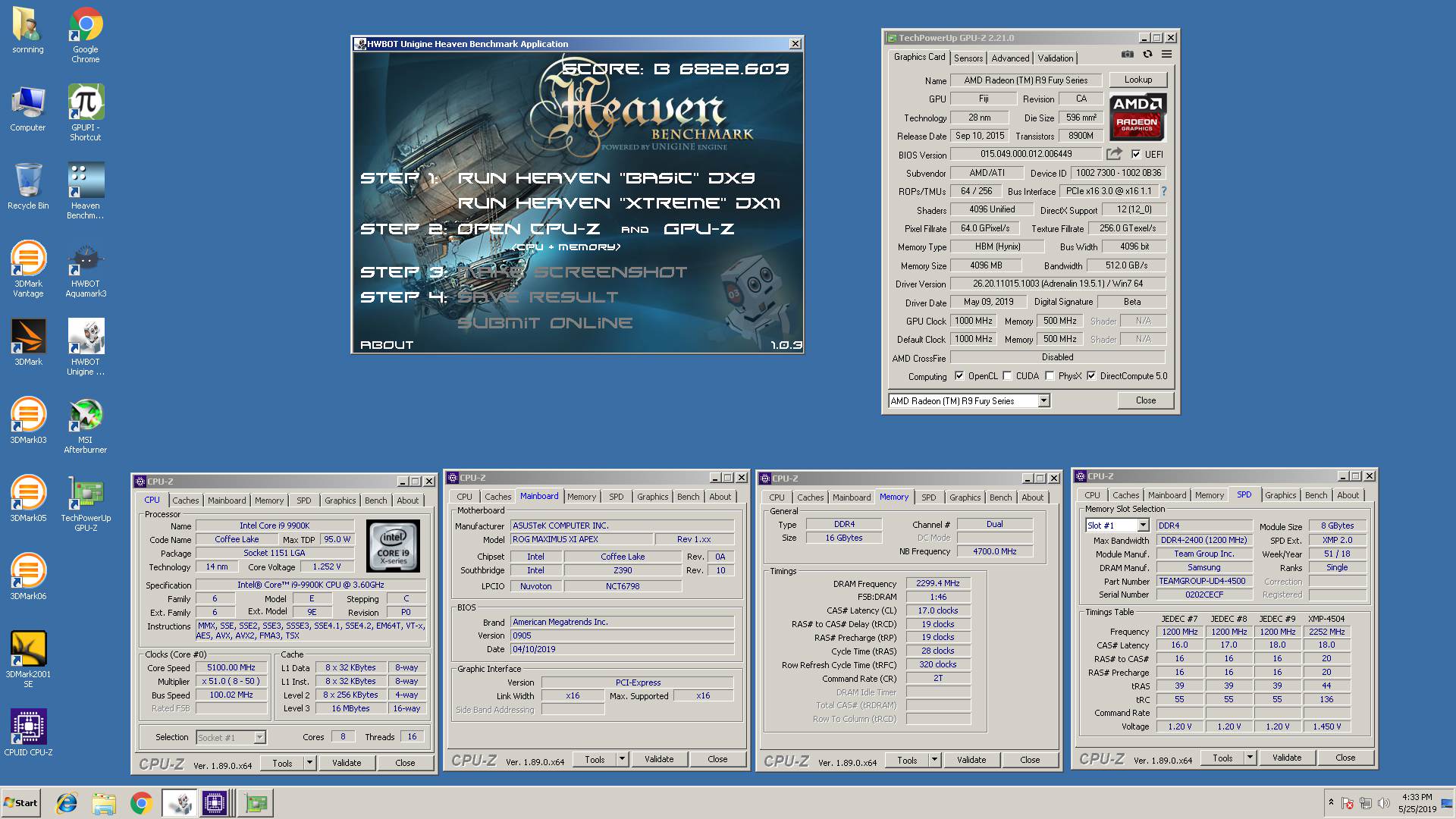Open Recycle Bin
Image resolution: width=1456 pixels, height=819 pixels.
click(x=28, y=187)
